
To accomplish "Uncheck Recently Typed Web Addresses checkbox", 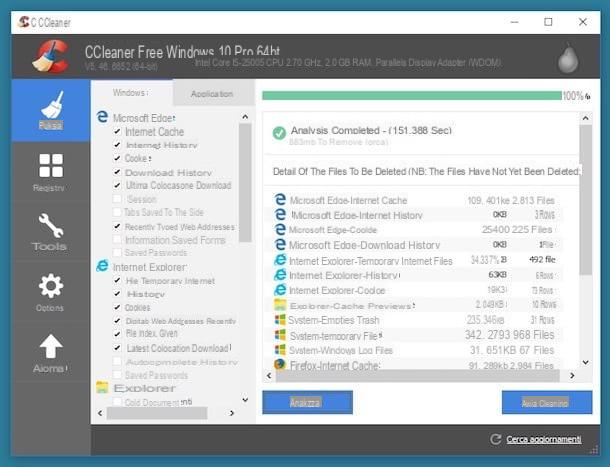I will point(117,226).
